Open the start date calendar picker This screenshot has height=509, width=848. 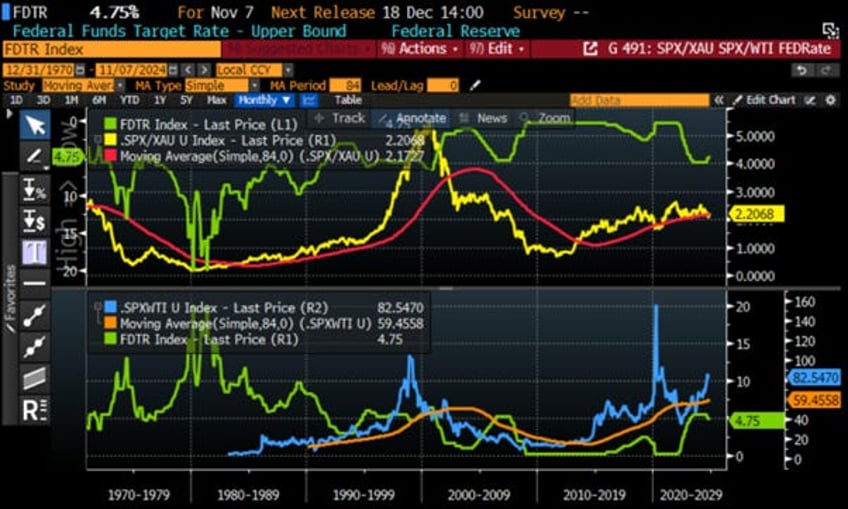coord(81,70)
